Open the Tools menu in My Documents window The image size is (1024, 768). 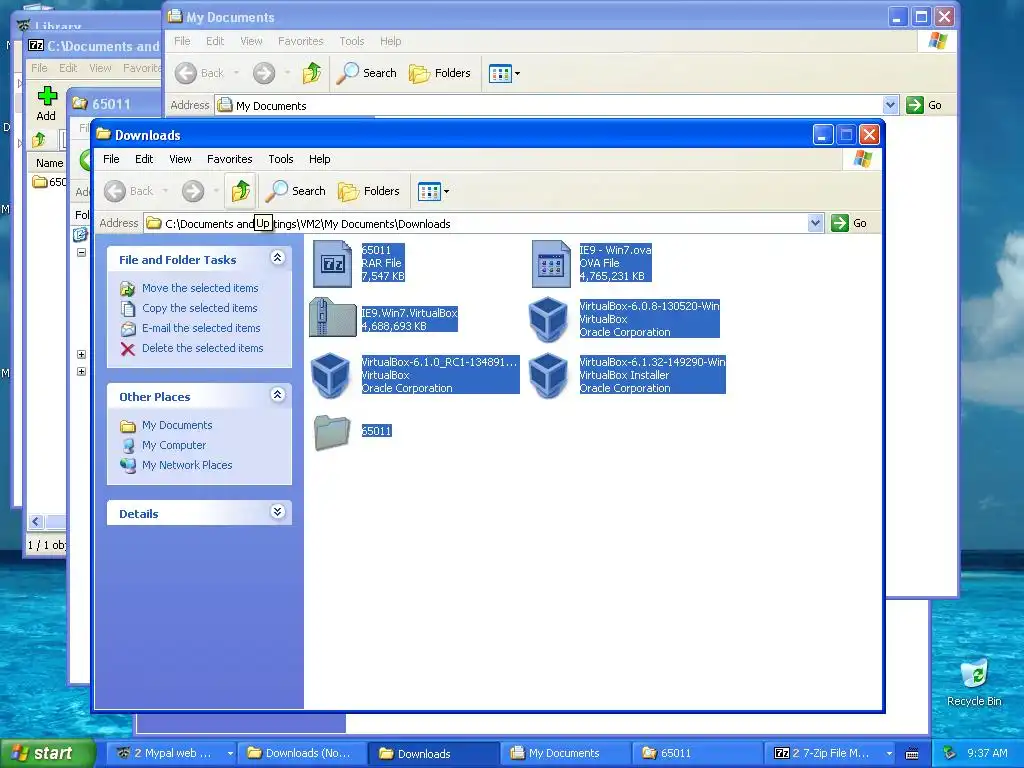click(351, 41)
